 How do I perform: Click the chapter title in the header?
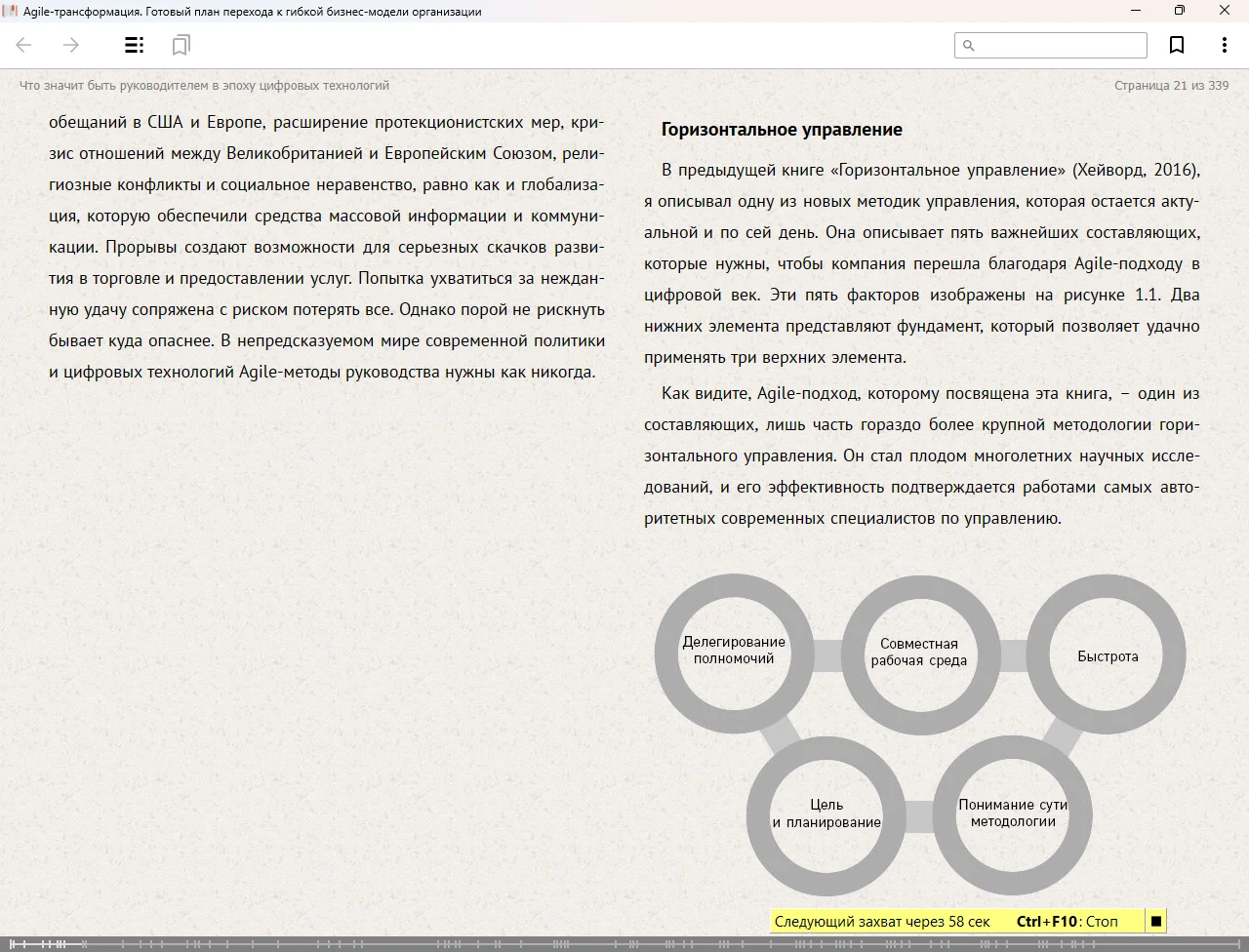point(204,86)
